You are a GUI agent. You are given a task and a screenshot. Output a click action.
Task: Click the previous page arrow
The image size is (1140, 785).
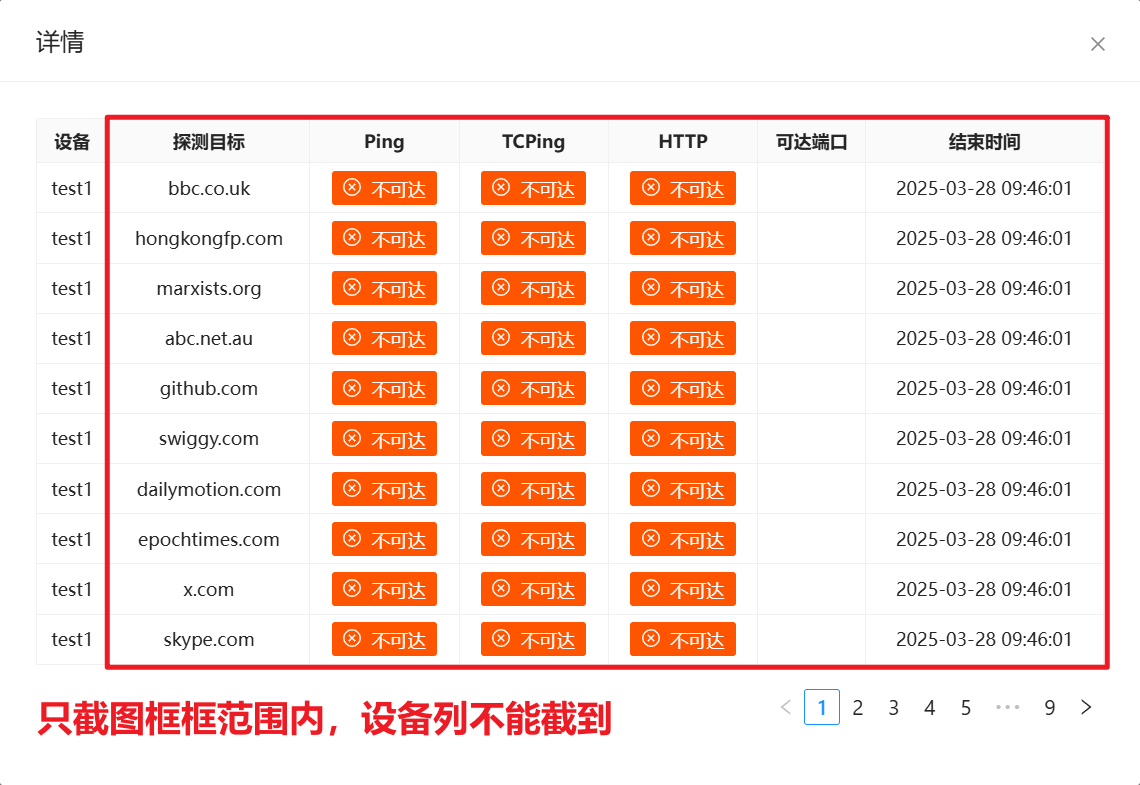[786, 707]
